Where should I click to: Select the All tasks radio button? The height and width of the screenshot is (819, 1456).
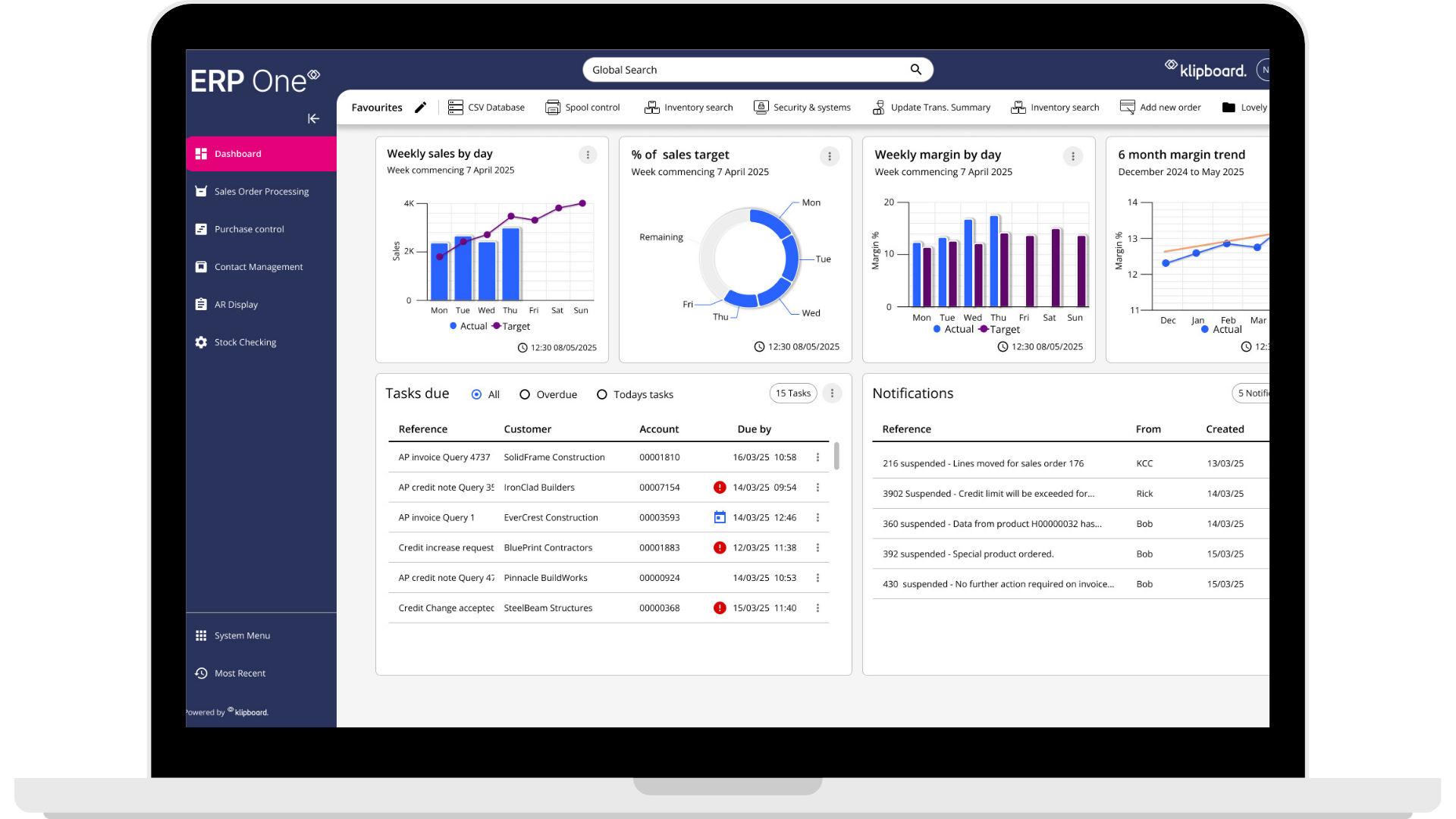(x=476, y=395)
